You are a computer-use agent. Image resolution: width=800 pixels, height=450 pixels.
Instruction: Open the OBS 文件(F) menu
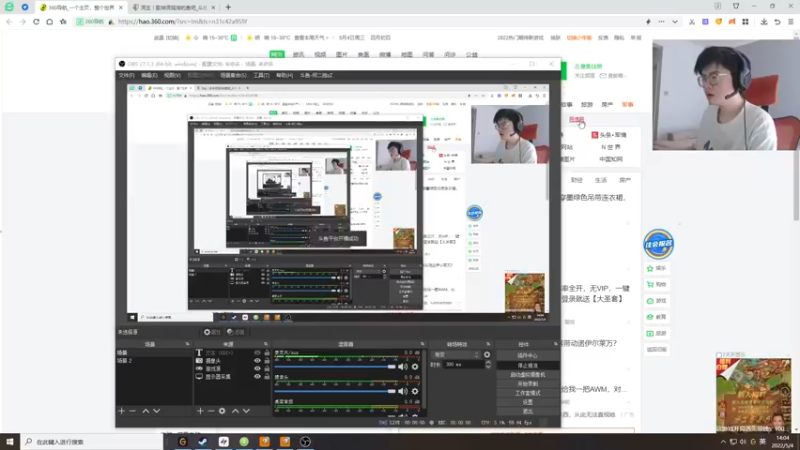[127, 75]
